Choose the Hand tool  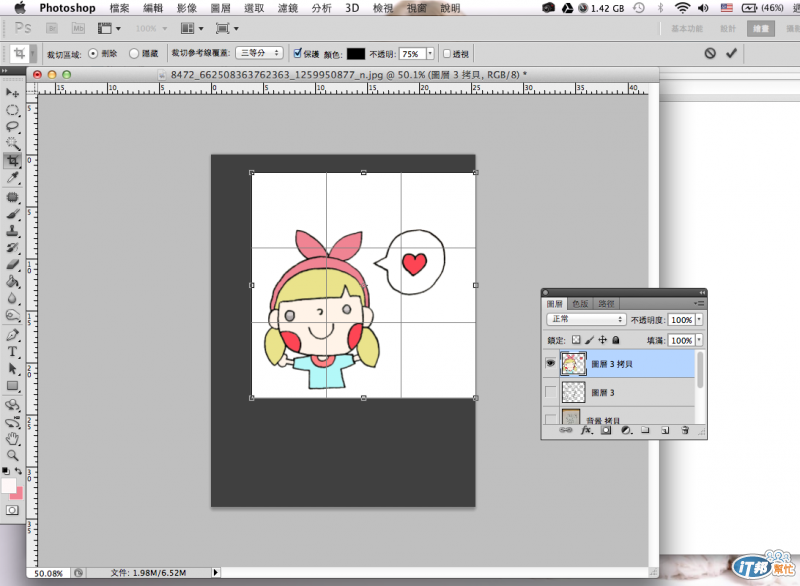pos(13,438)
